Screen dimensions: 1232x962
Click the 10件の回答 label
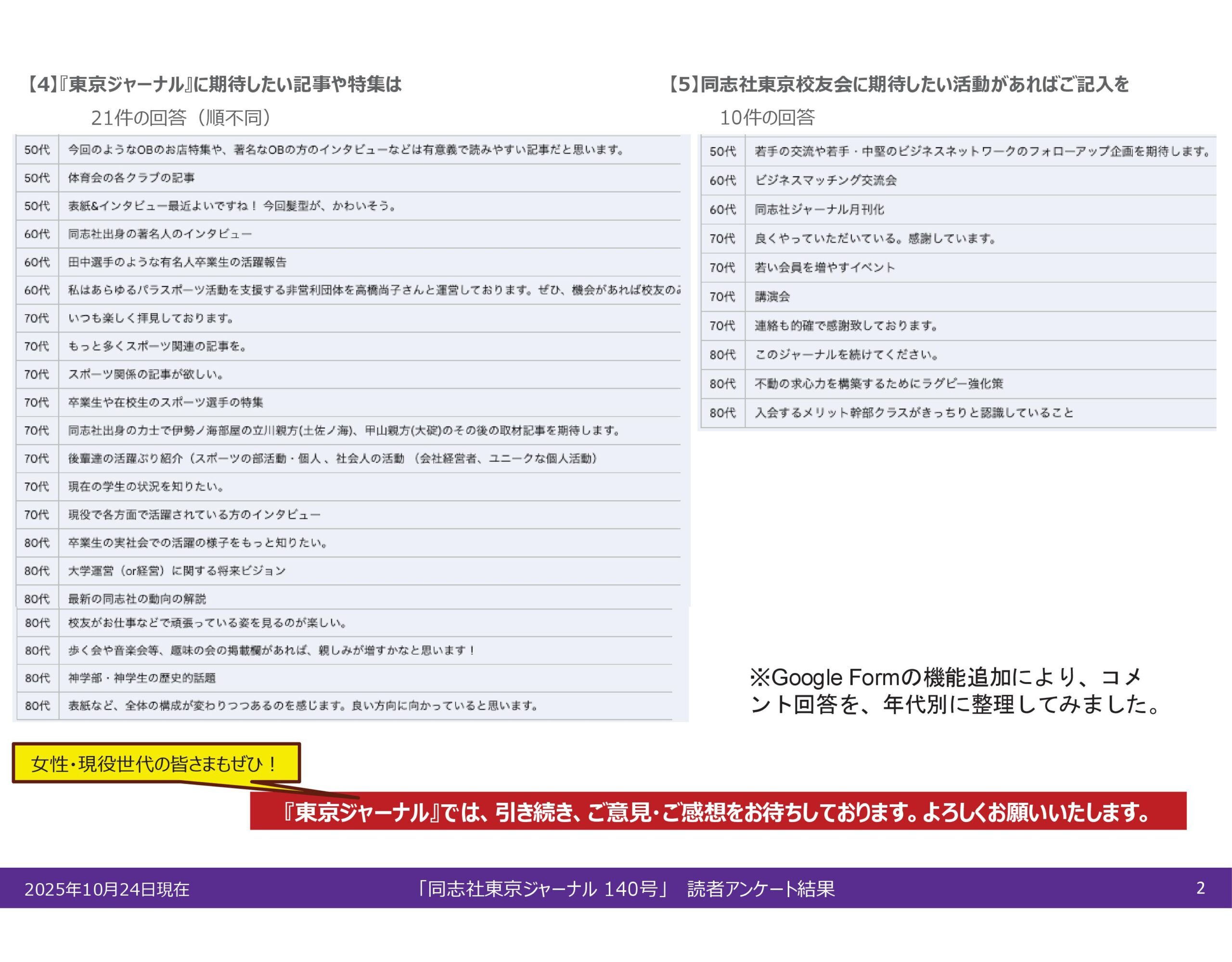[x=767, y=118]
